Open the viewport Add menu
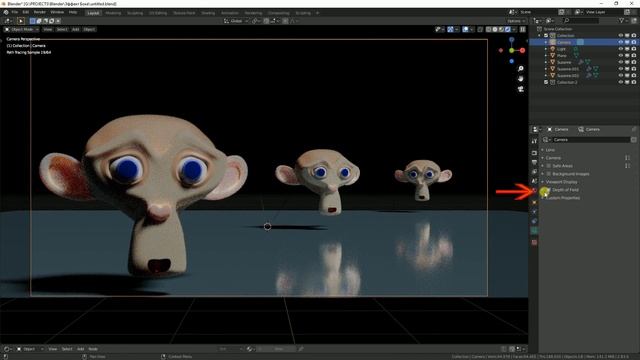 pyautogui.click(x=76, y=29)
